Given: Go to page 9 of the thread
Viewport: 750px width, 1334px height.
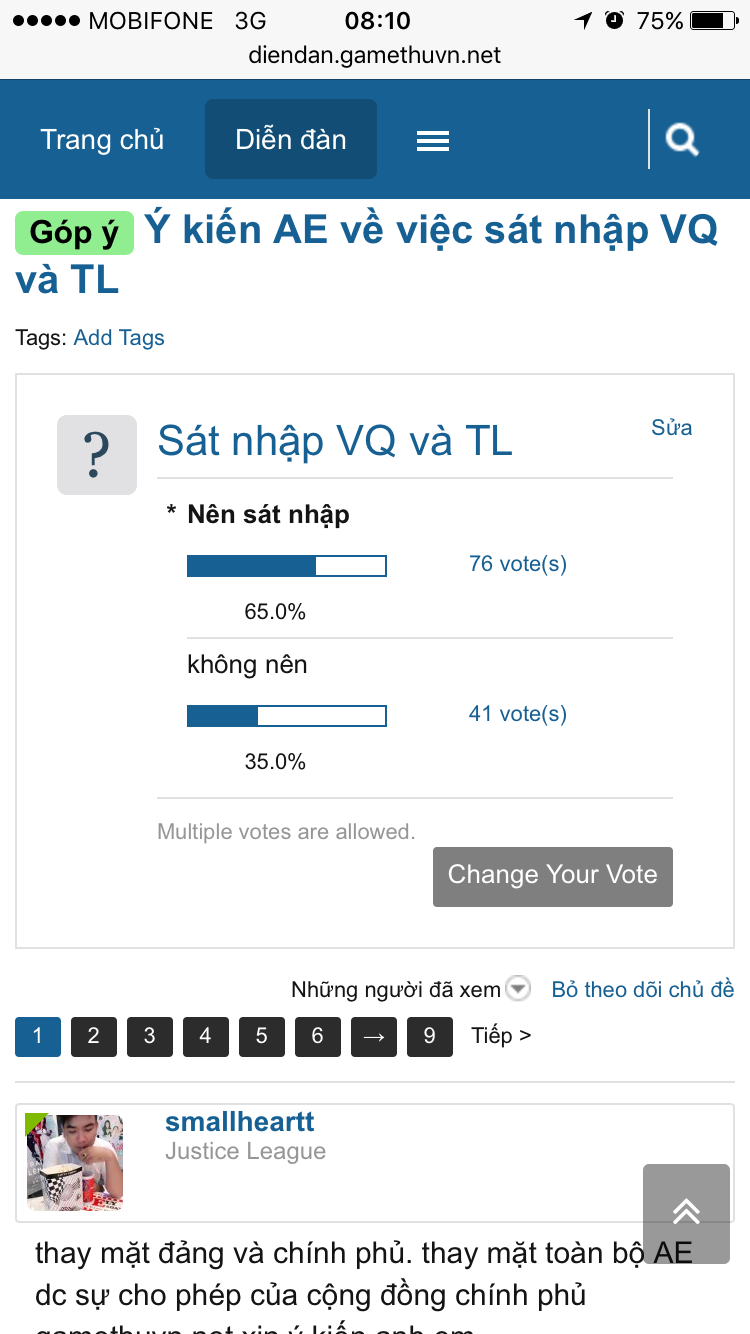Looking at the screenshot, I should [430, 1036].
